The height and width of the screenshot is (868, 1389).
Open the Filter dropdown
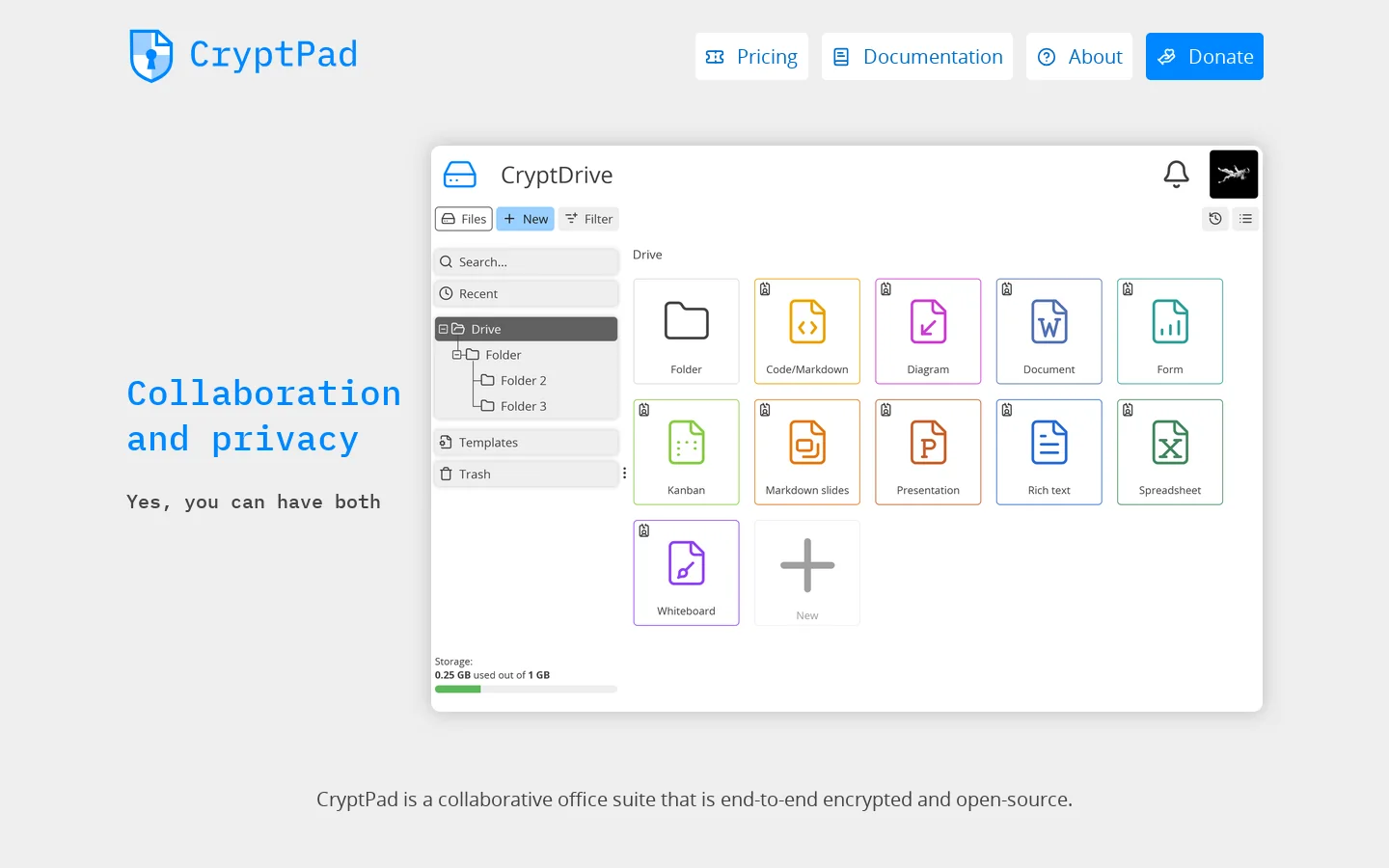588,219
